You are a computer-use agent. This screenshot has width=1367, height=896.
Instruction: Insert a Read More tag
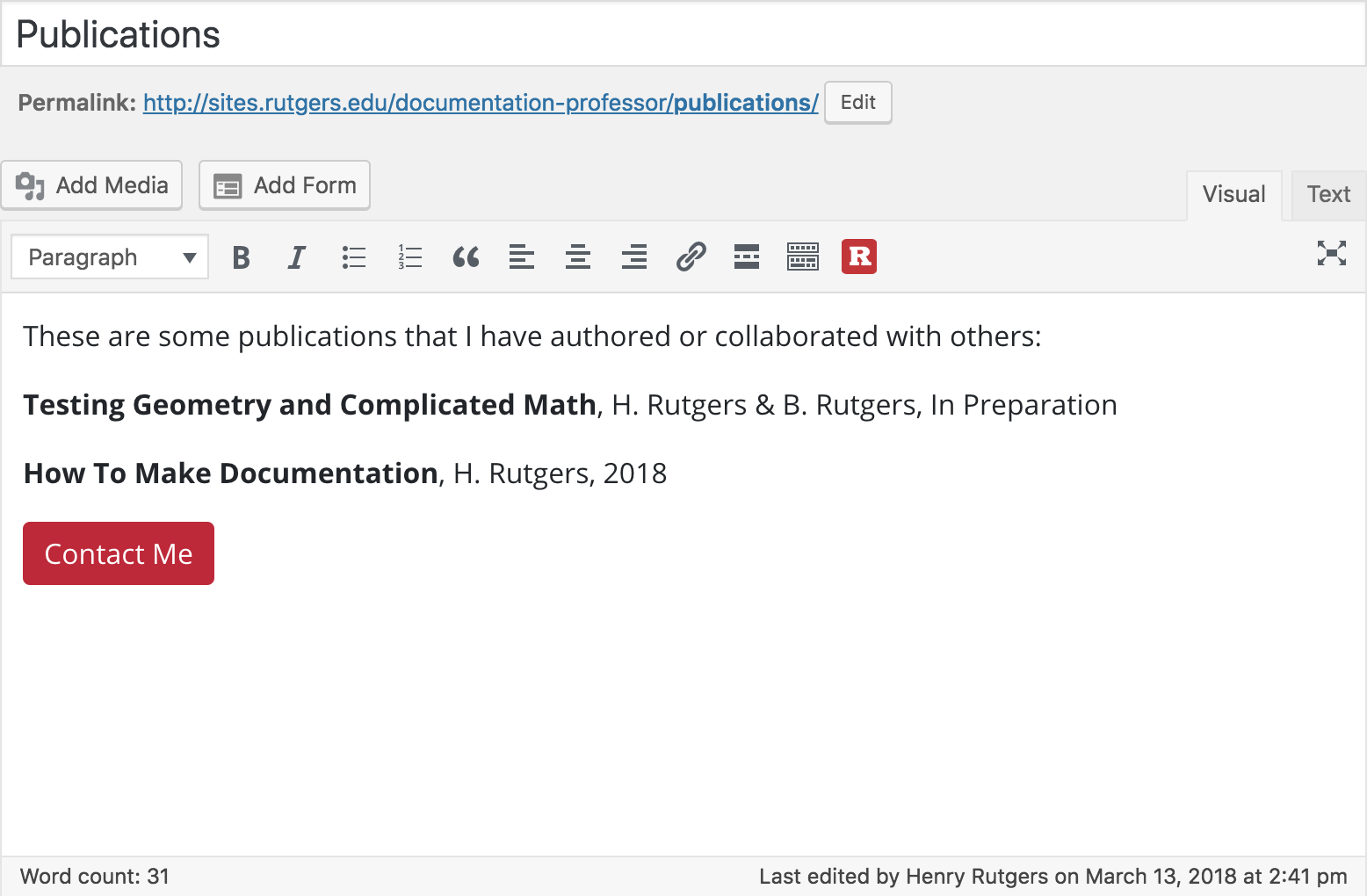click(747, 257)
